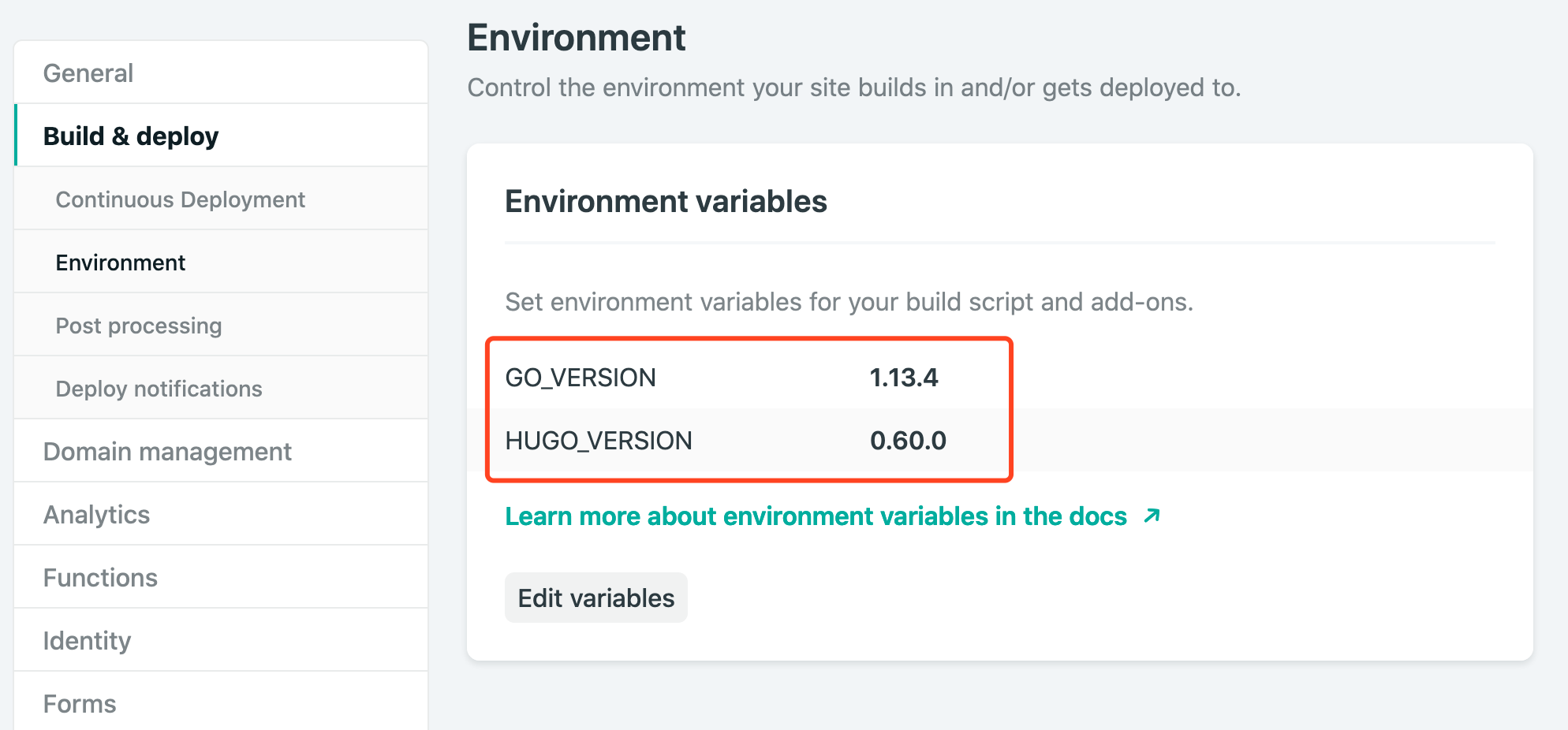Click the 0.60.0 Hugo version value

click(x=908, y=441)
